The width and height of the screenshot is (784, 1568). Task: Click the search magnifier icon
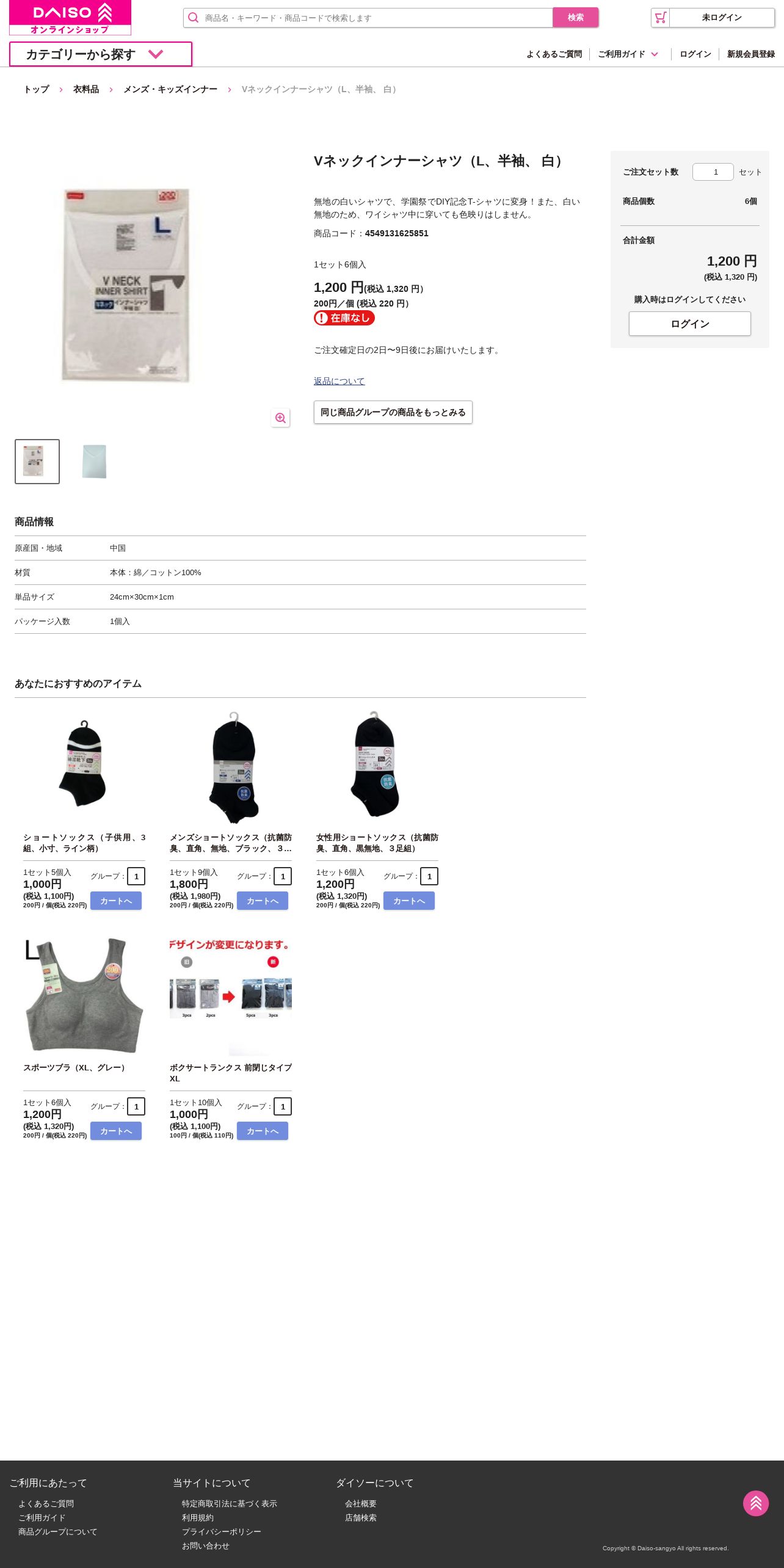click(194, 18)
